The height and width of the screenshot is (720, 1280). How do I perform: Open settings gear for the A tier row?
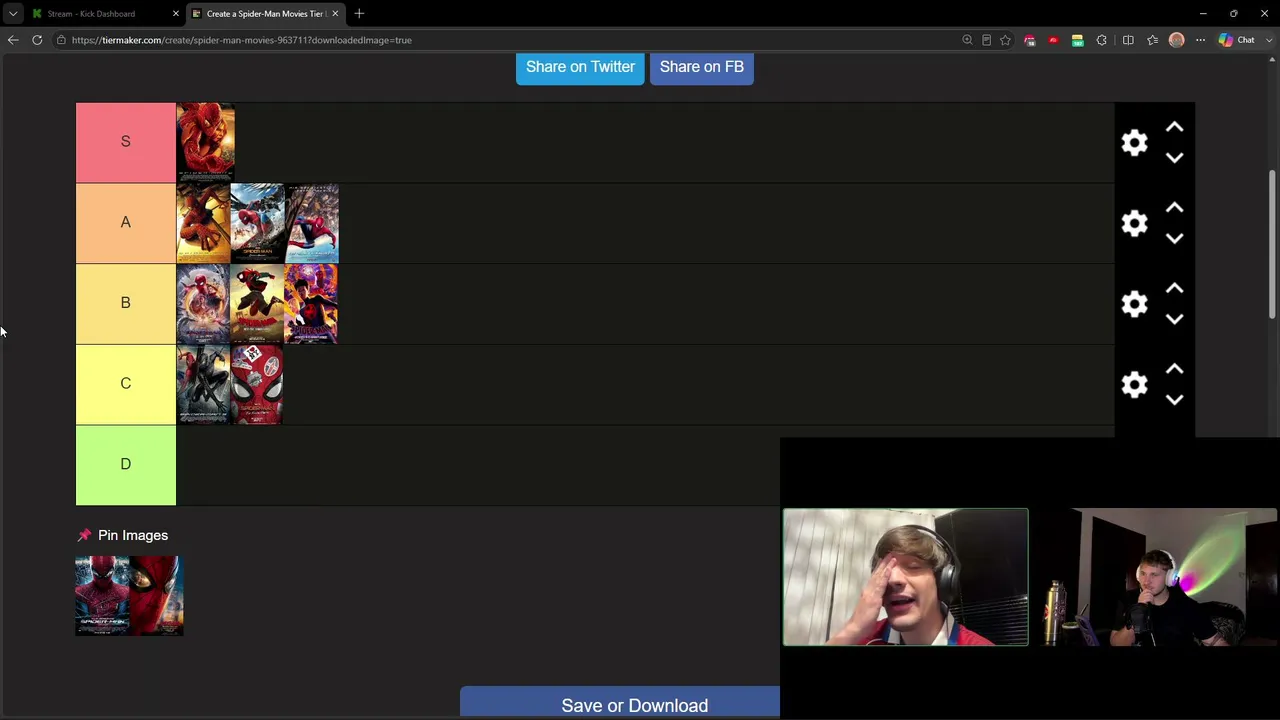pyautogui.click(x=1134, y=223)
